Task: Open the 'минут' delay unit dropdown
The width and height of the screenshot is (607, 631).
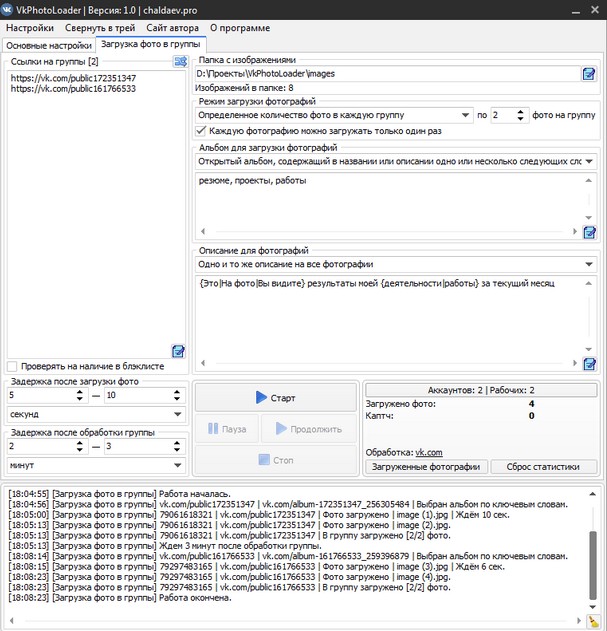Action: click(x=96, y=465)
